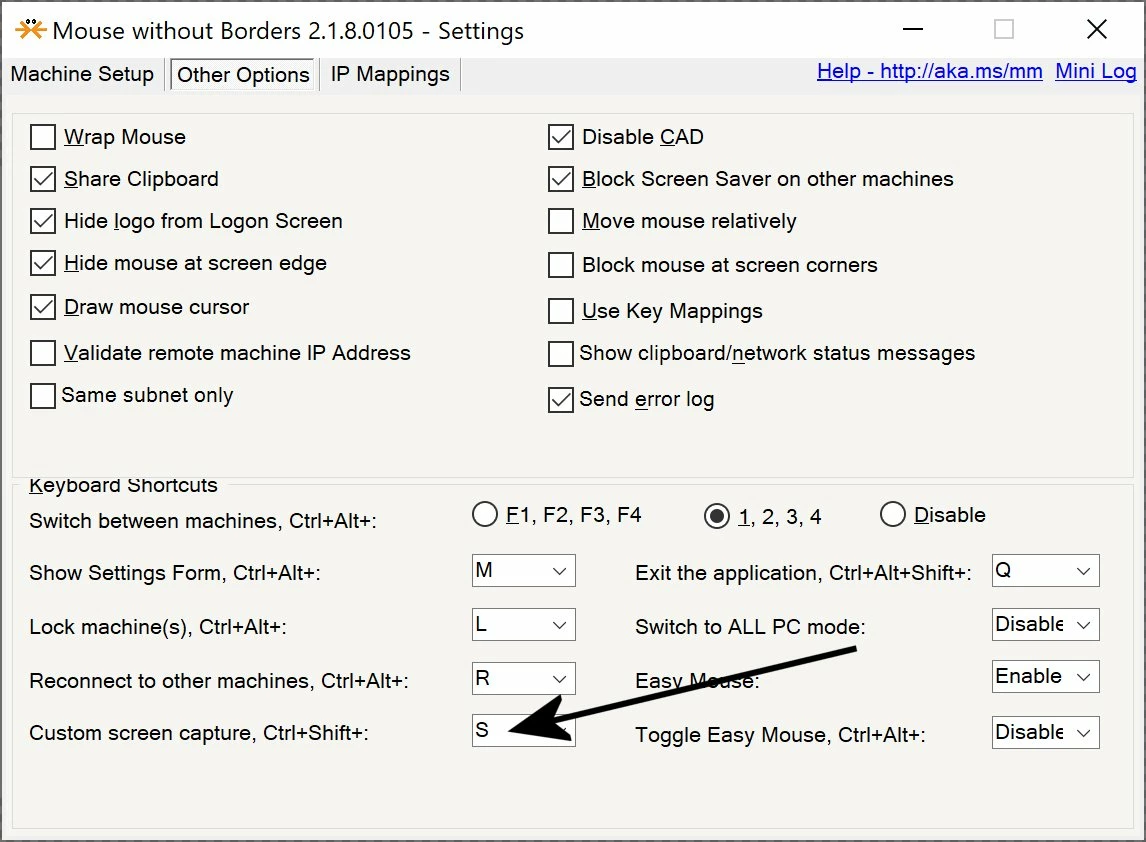Check the Same subnet only box
Viewport: 1146px width, 842px height.
[x=43, y=395]
